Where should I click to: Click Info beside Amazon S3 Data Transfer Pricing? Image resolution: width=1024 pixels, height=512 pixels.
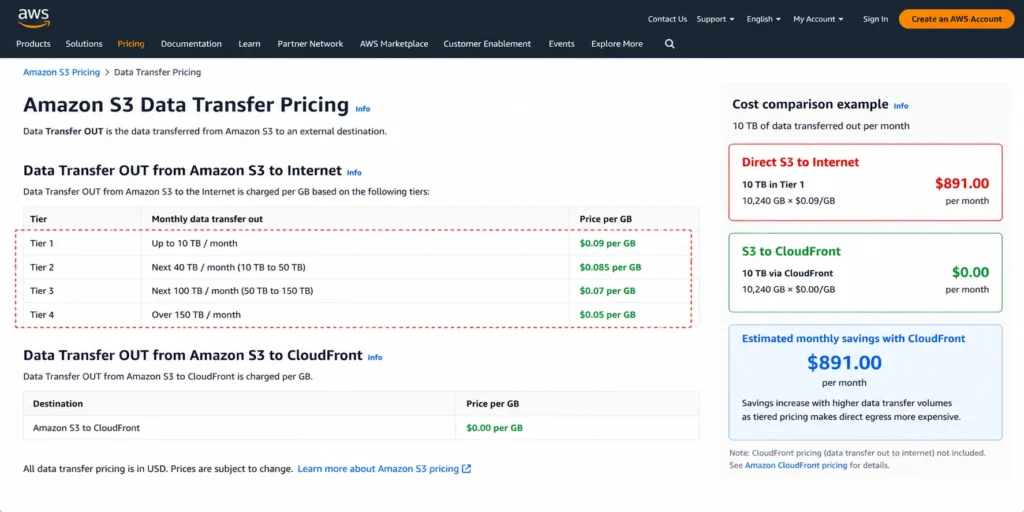pos(362,109)
